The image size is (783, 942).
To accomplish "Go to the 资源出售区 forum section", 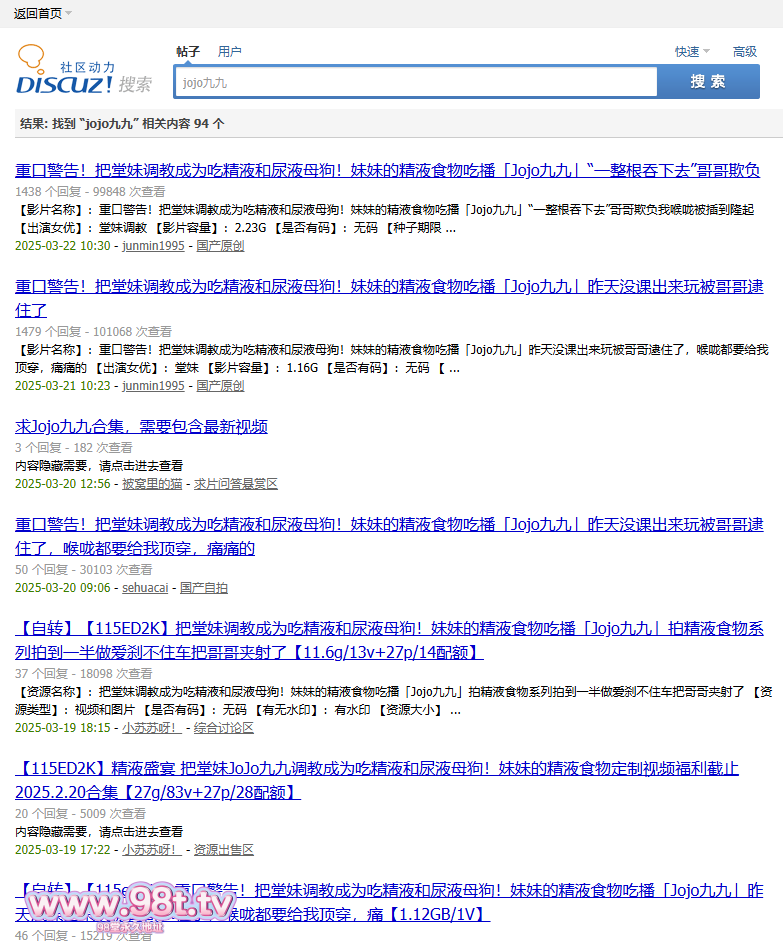I will point(224,850).
